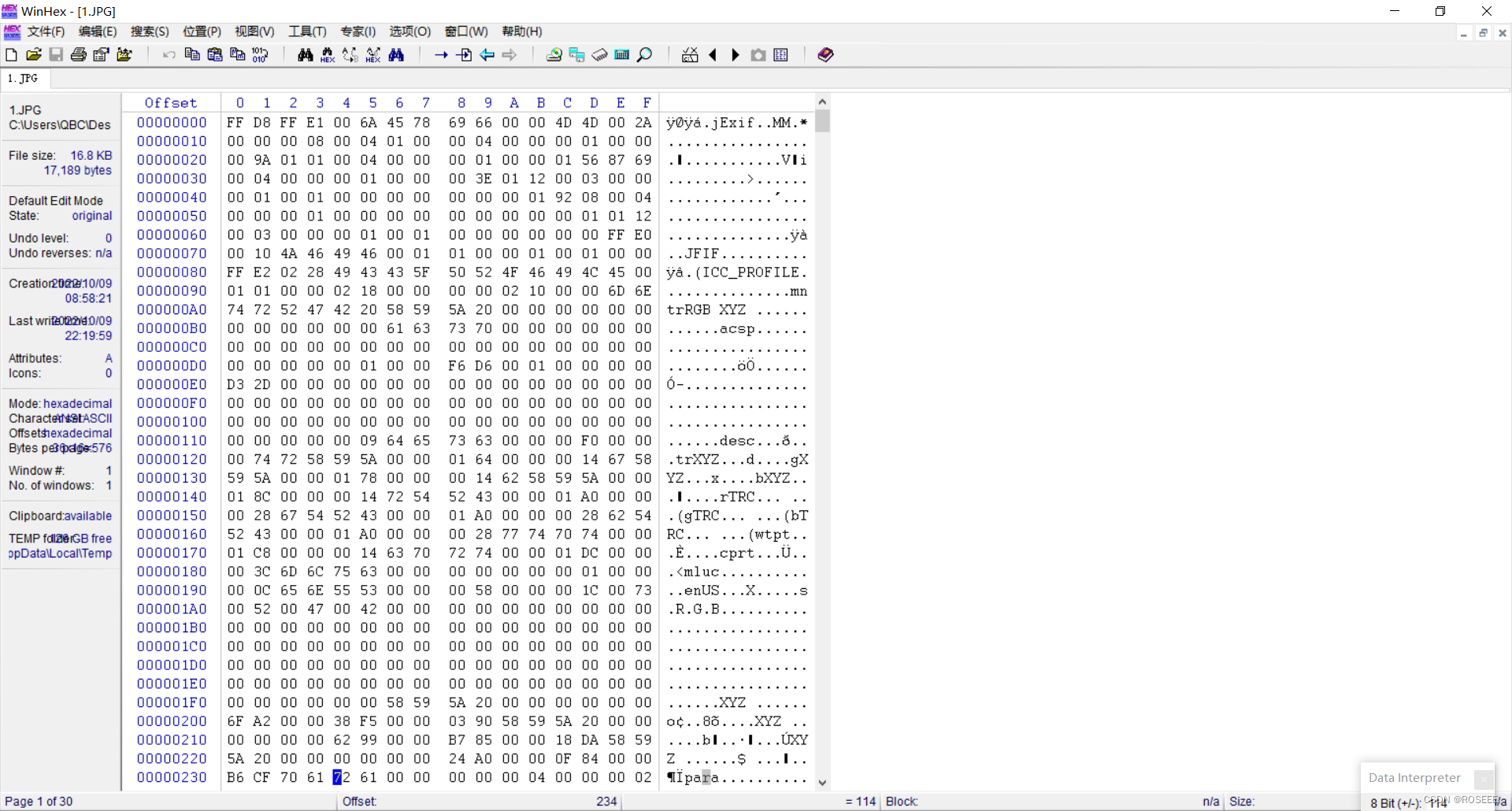Click the open folder icon with arrow
This screenshot has height=811, width=1512.
coord(124,54)
